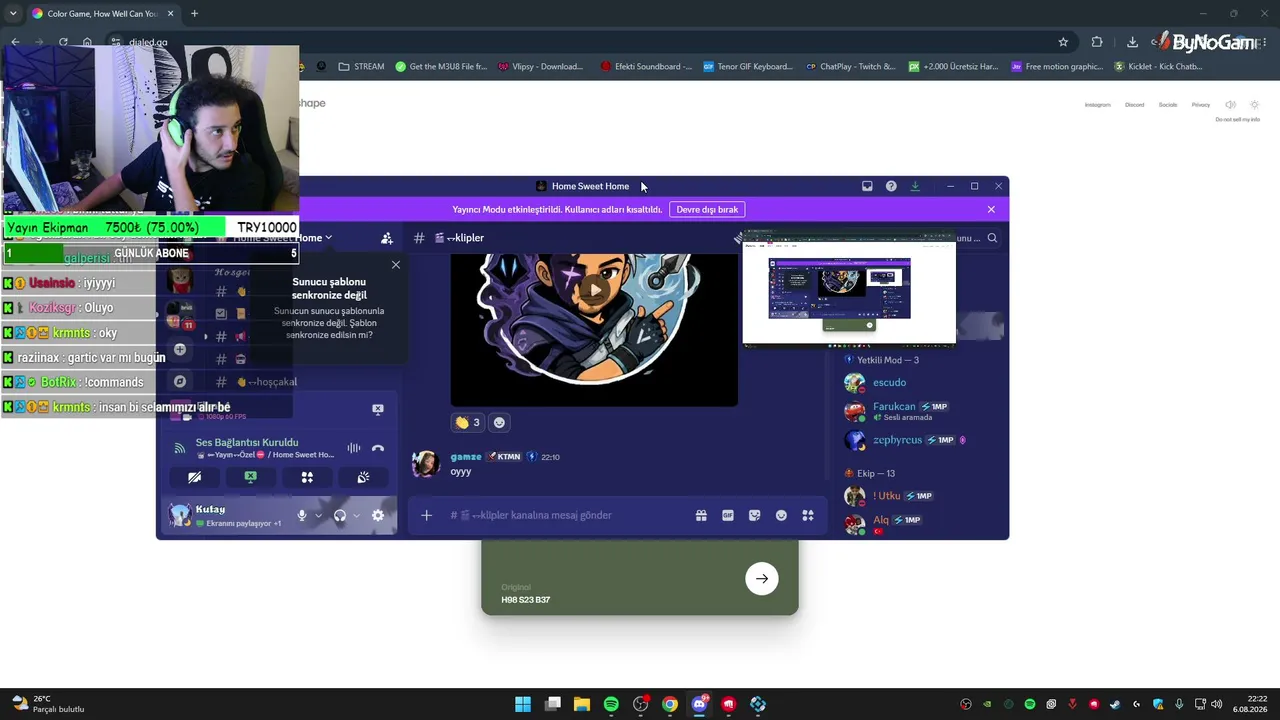The width and height of the screenshot is (1280, 720).
Task: Select the "Color Game" browser tab
Action: point(102,14)
